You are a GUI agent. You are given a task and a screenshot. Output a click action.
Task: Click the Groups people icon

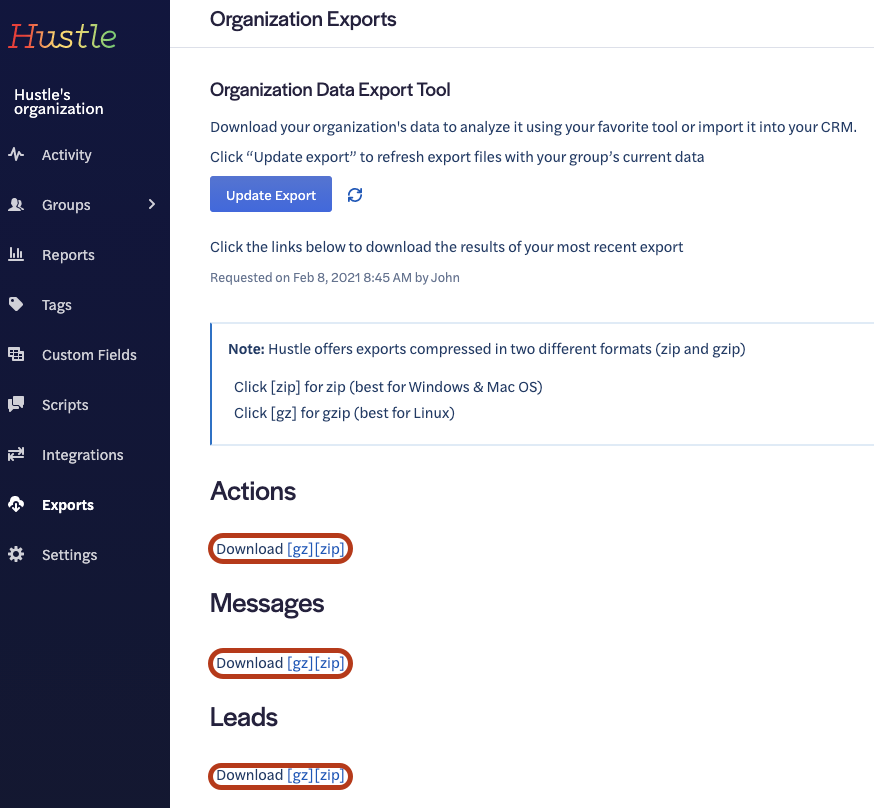coord(16,205)
